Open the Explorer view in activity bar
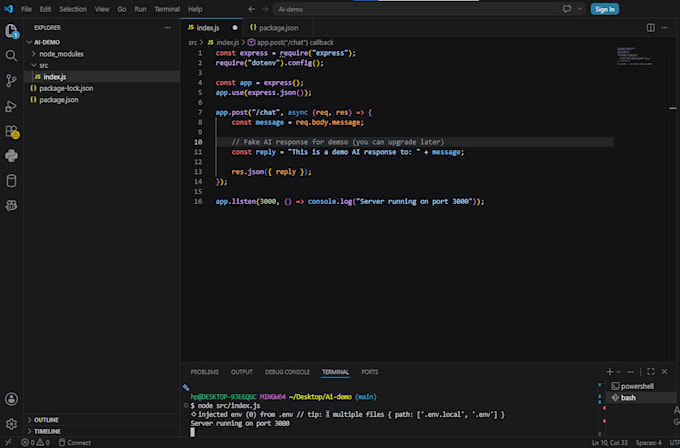680x448 pixels. 11,31
